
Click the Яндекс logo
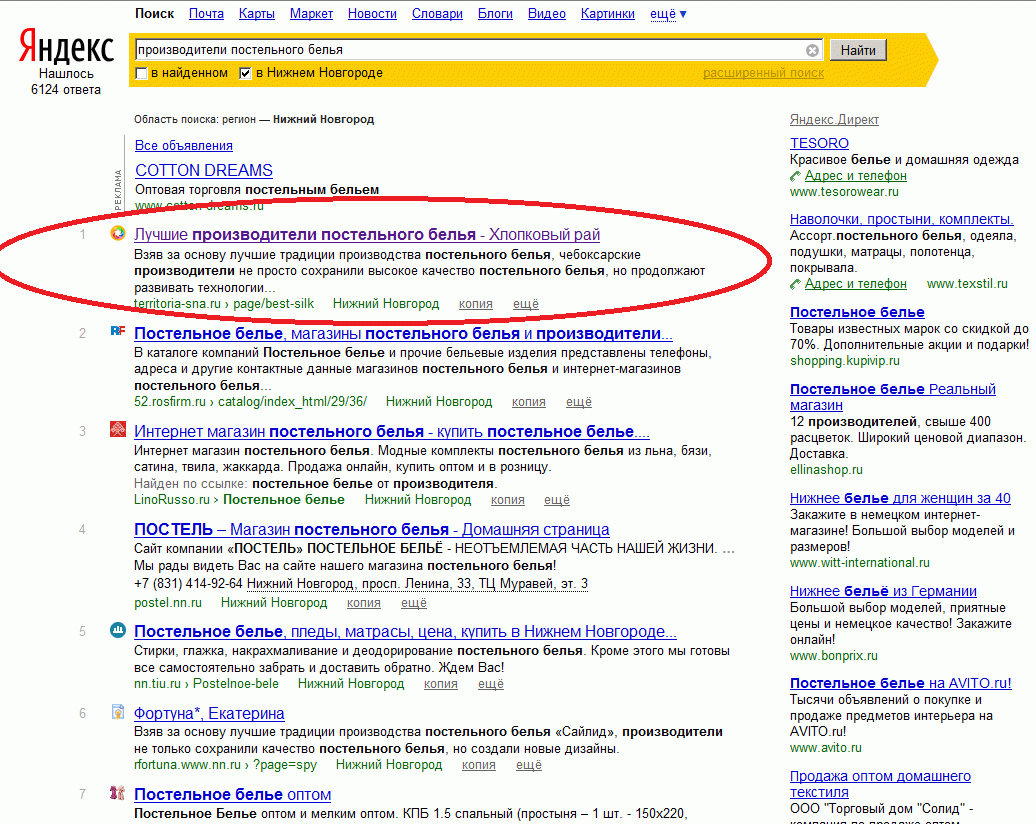tap(66, 47)
